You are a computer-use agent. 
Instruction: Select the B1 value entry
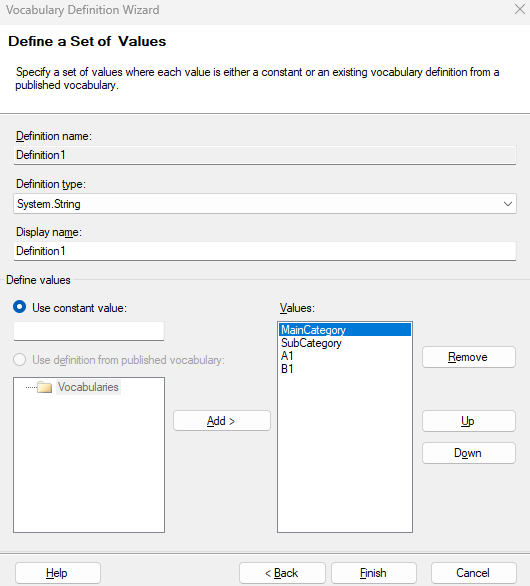coord(287,369)
